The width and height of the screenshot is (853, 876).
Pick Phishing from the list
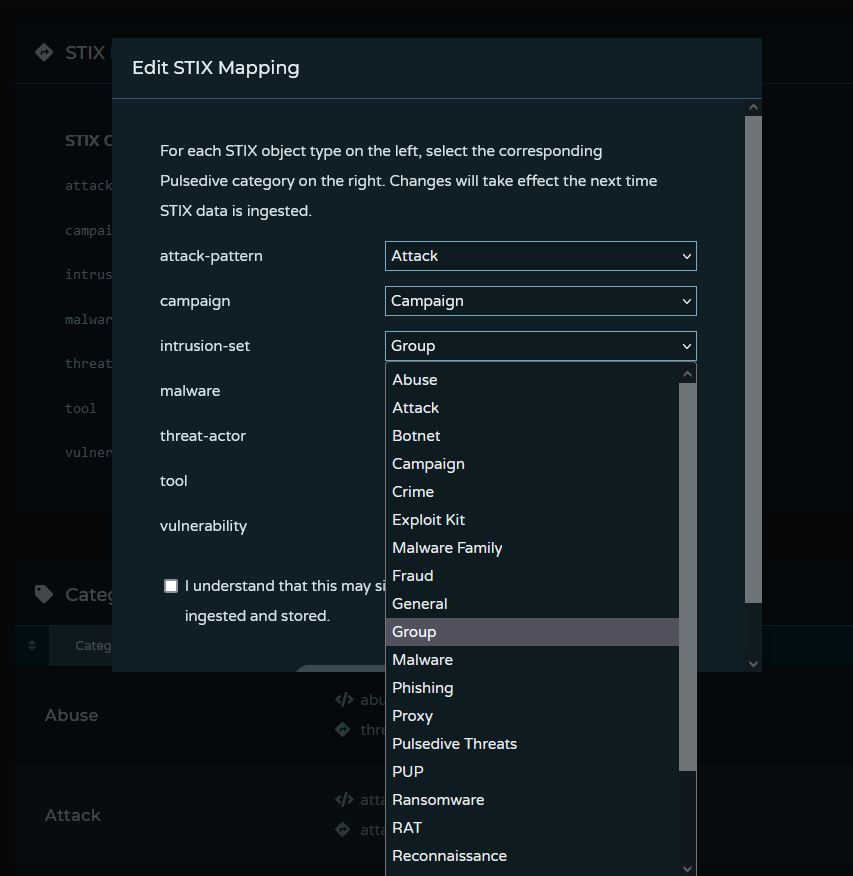click(x=532, y=688)
